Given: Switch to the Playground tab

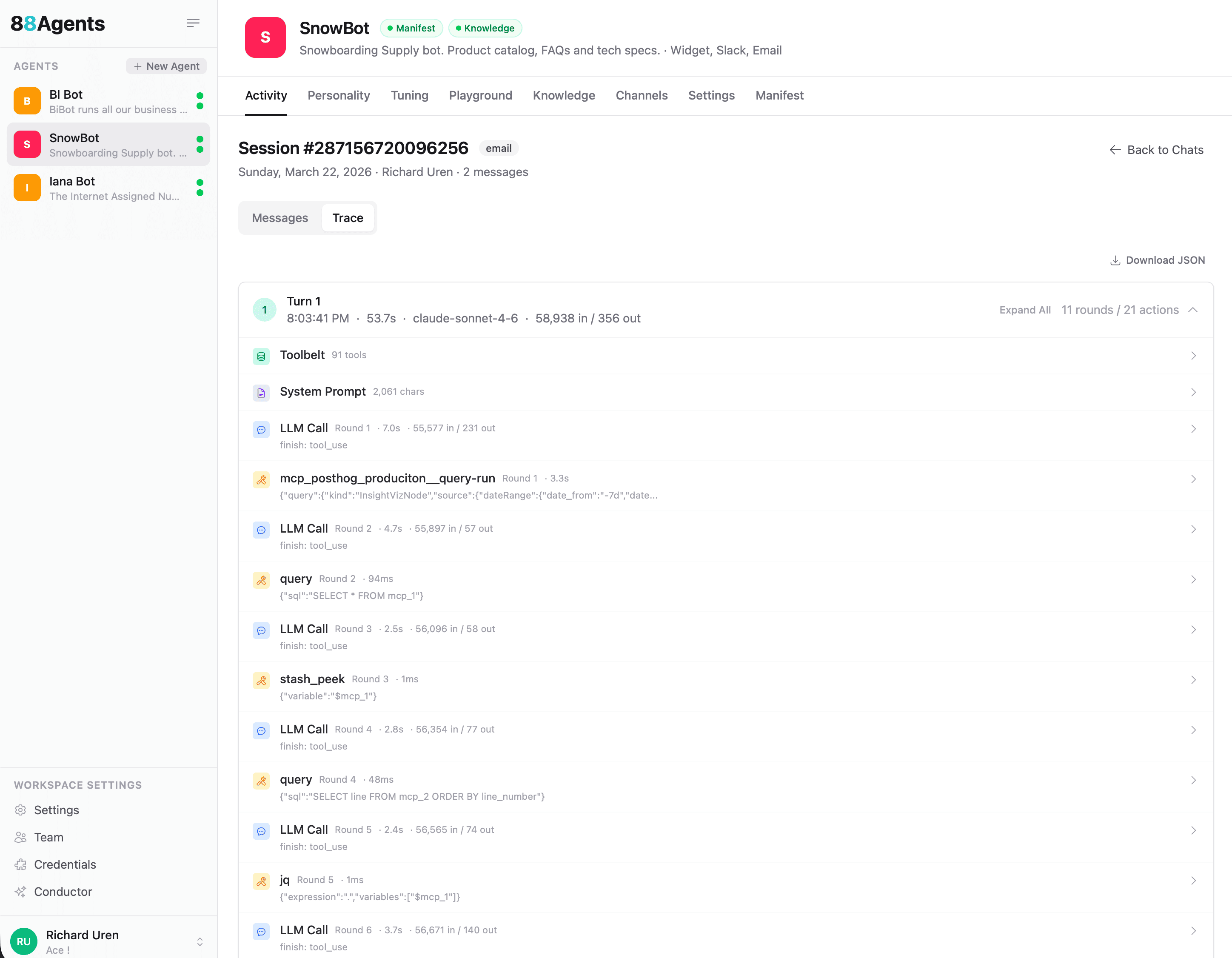Looking at the screenshot, I should coord(480,95).
